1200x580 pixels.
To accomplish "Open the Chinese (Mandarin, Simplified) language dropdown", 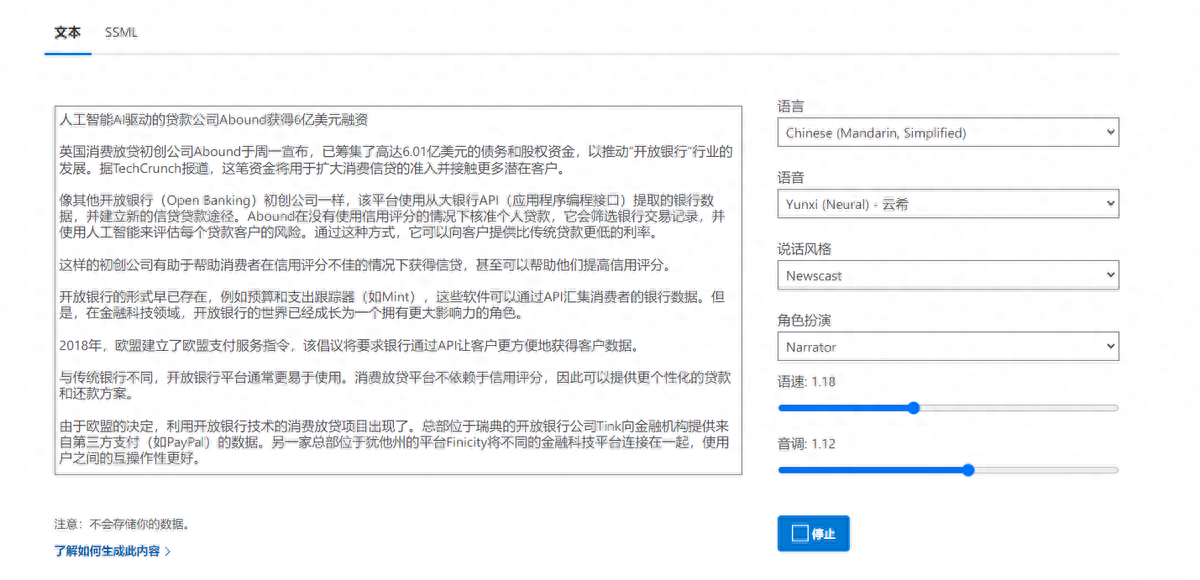I will [x=948, y=132].
